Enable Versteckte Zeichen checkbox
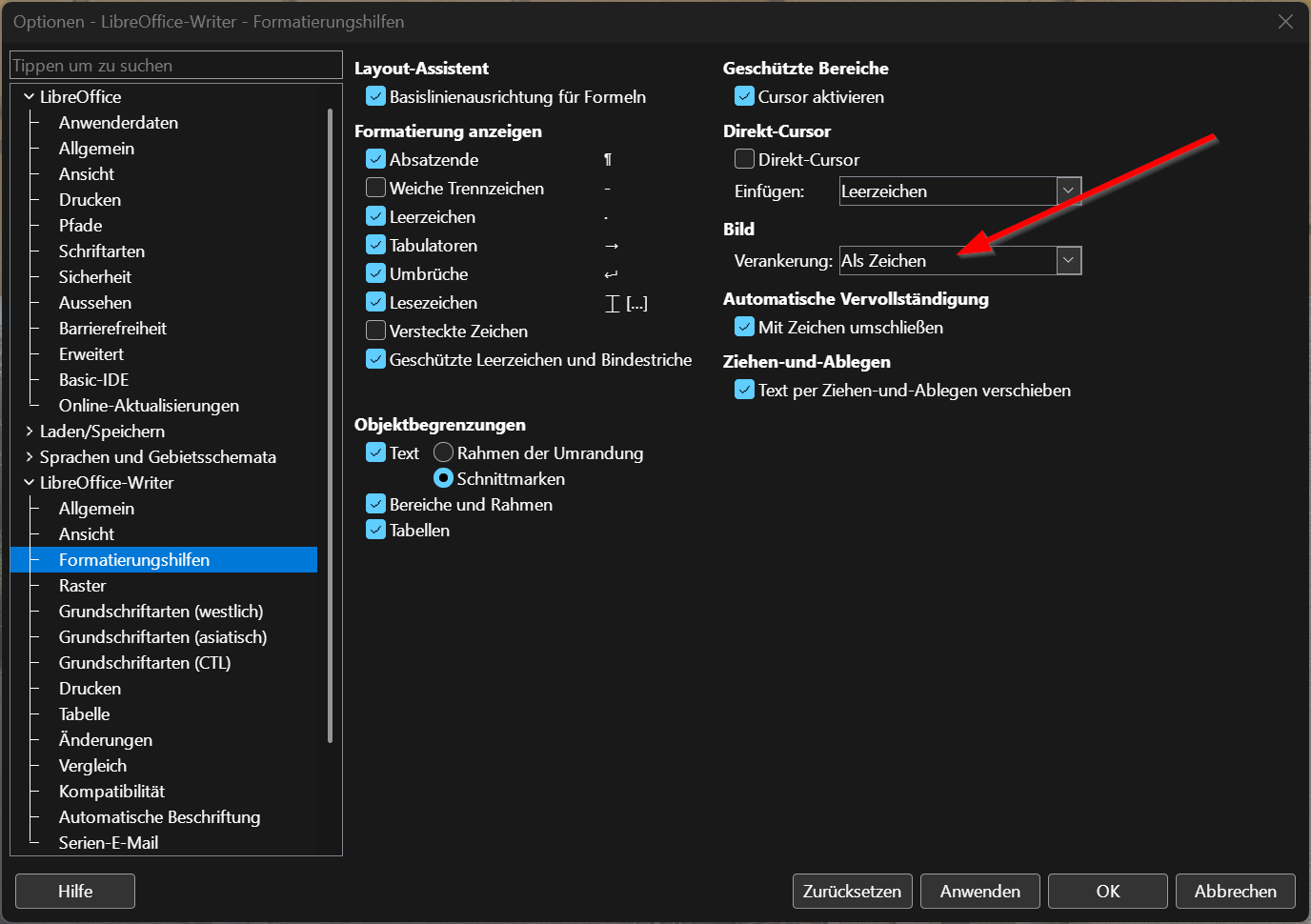The image size is (1311, 924). coord(376,331)
